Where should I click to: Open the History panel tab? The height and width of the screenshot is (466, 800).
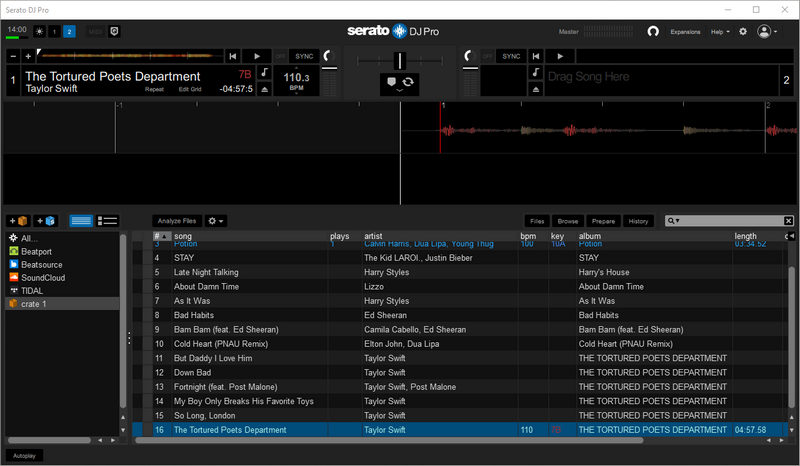[638, 221]
